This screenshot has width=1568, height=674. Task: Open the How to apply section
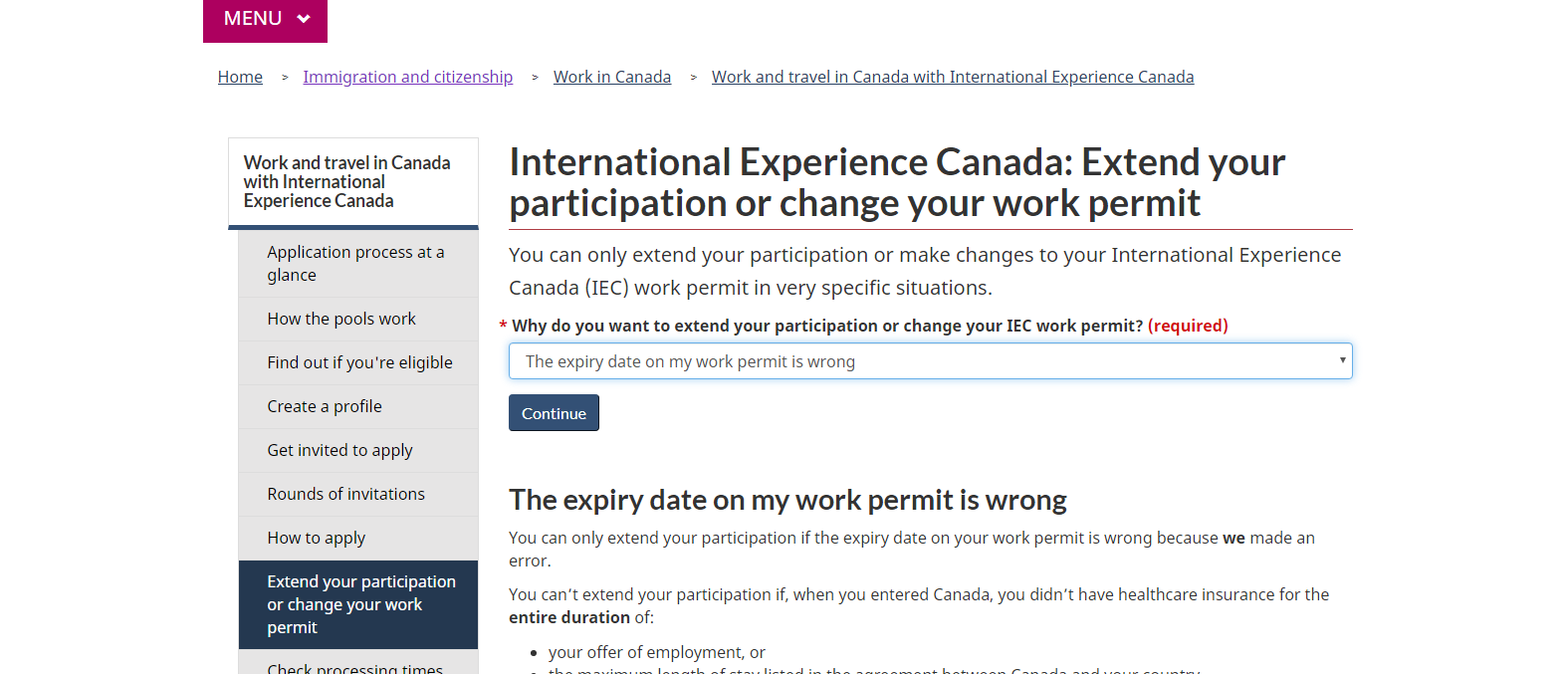[358, 538]
